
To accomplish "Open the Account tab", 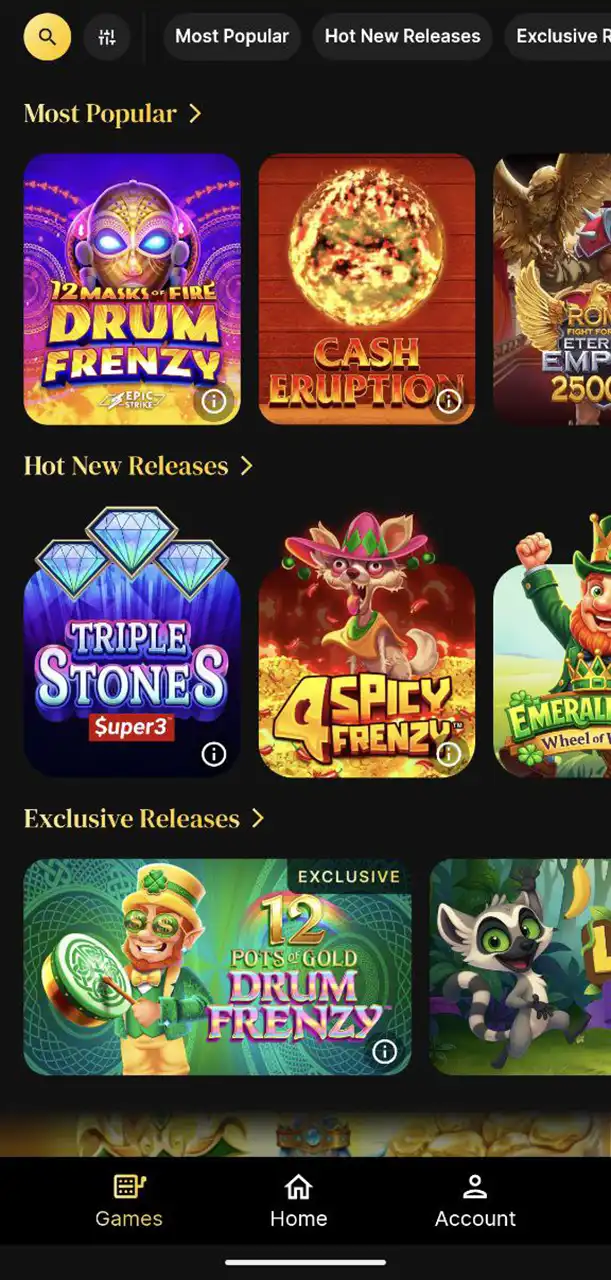I will pyautogui.click(x=475, y=1201).
